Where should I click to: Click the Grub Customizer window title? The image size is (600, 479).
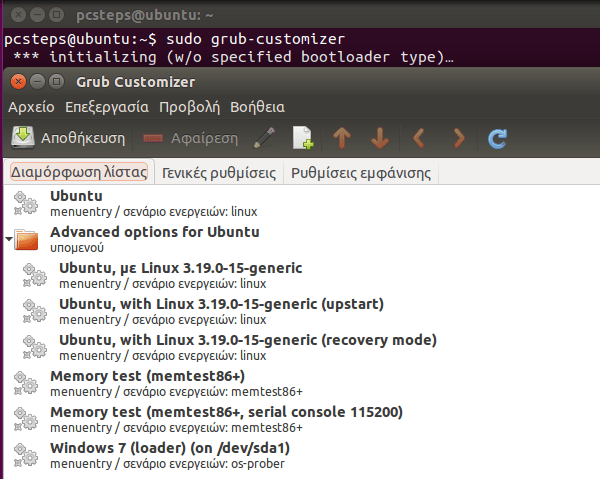(x=135, y=82)
